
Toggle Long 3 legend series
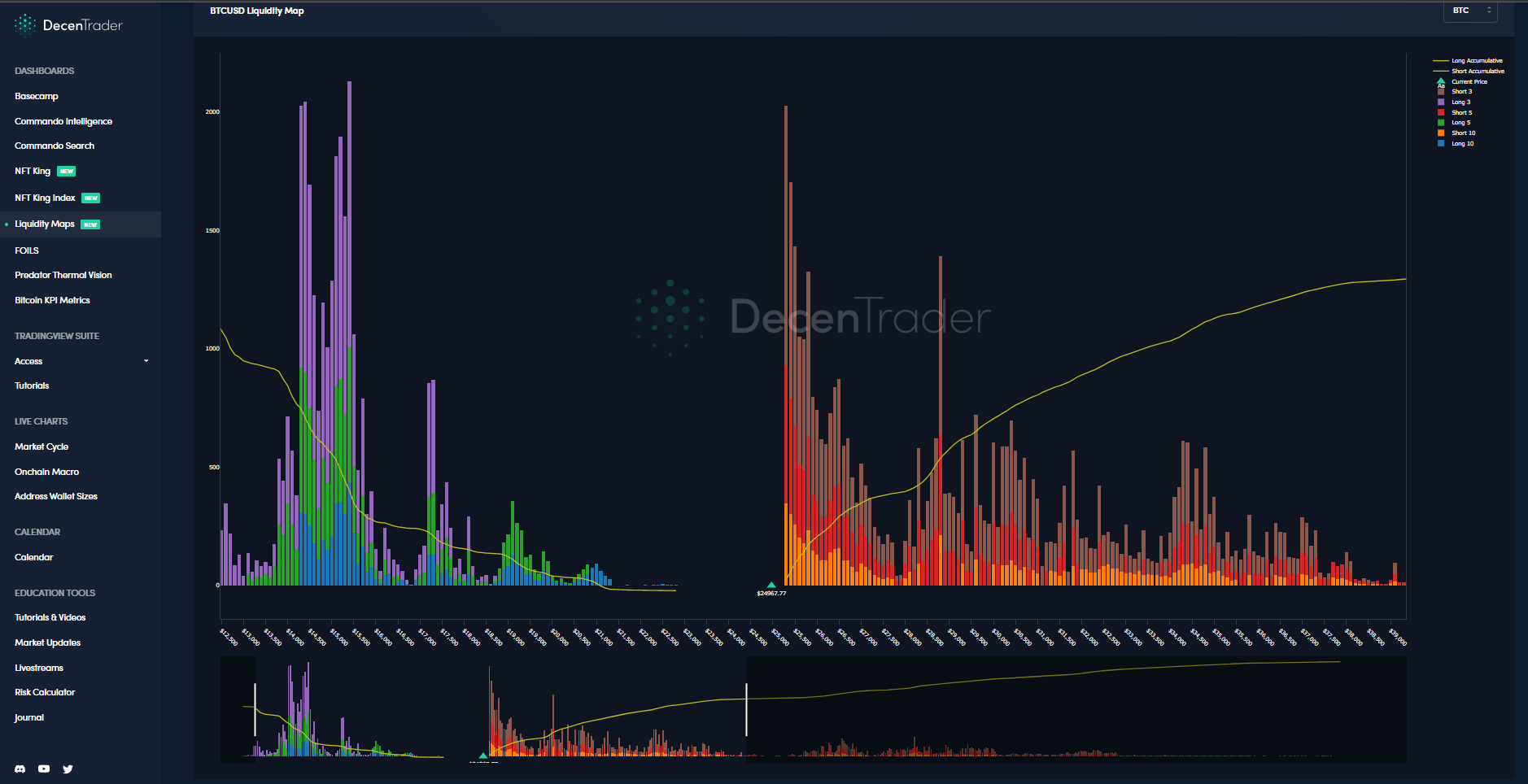click(1454, 102)
